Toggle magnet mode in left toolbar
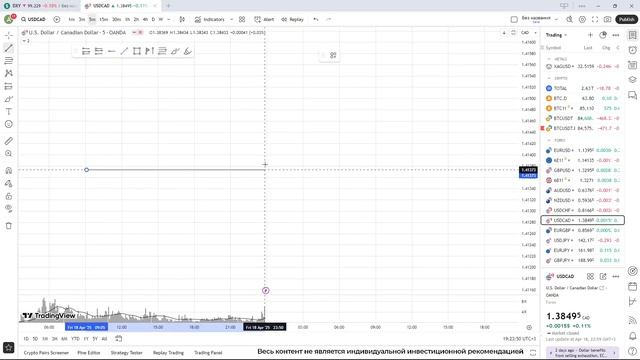This screenshot has height=360, width=640. [x=9, y=171]
